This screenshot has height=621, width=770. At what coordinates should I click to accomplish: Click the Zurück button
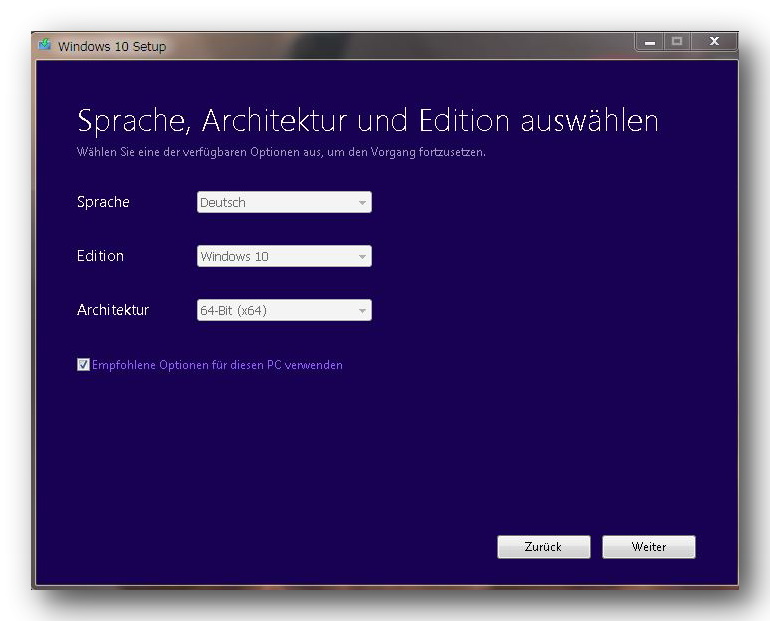click(x=544, y=547)
